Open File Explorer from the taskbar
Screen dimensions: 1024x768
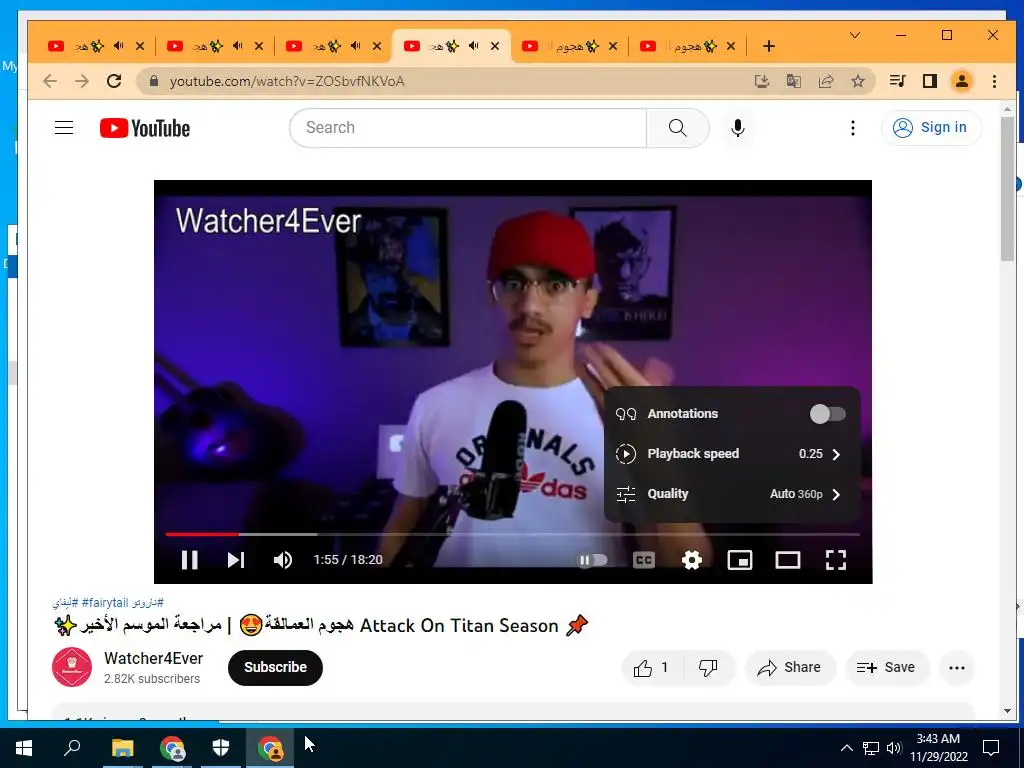122,748
